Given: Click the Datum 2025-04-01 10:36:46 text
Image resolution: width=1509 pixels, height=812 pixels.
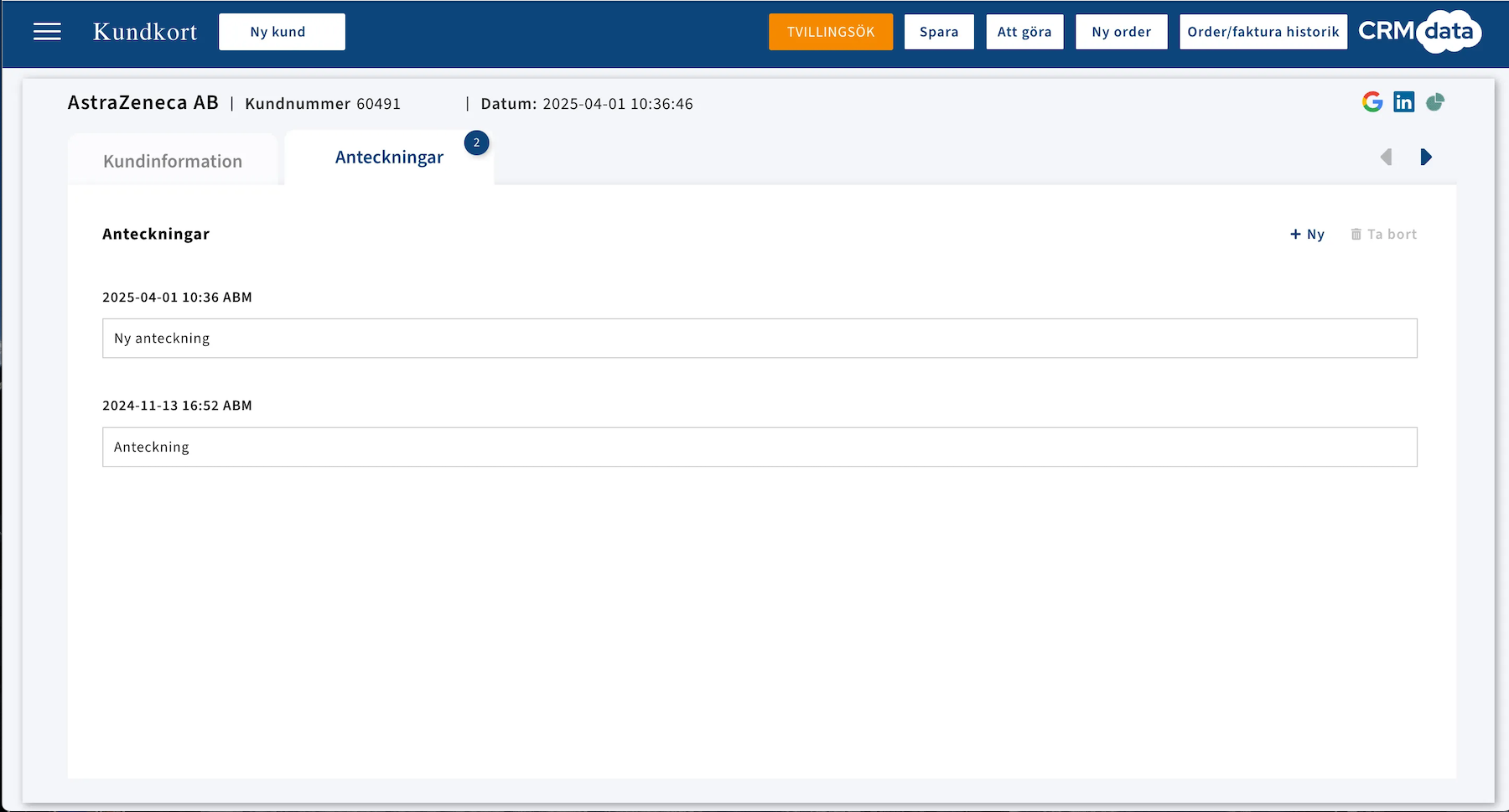Looking at the screenshot, I should coord(587,104).
